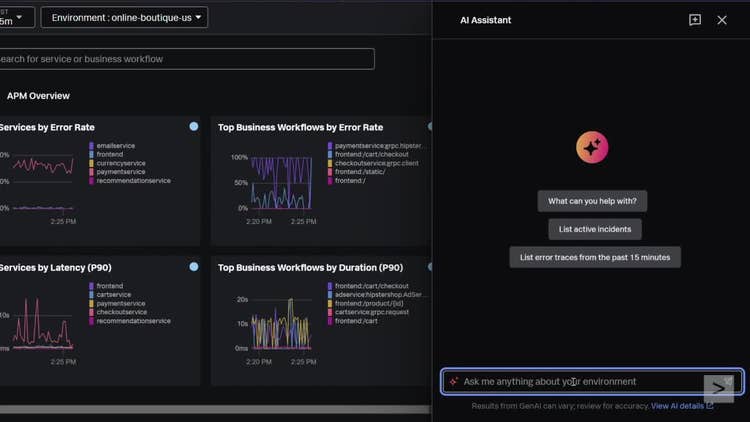
Task: Choose the 'What can you help with?' suggestion
Action: [592, 201]
